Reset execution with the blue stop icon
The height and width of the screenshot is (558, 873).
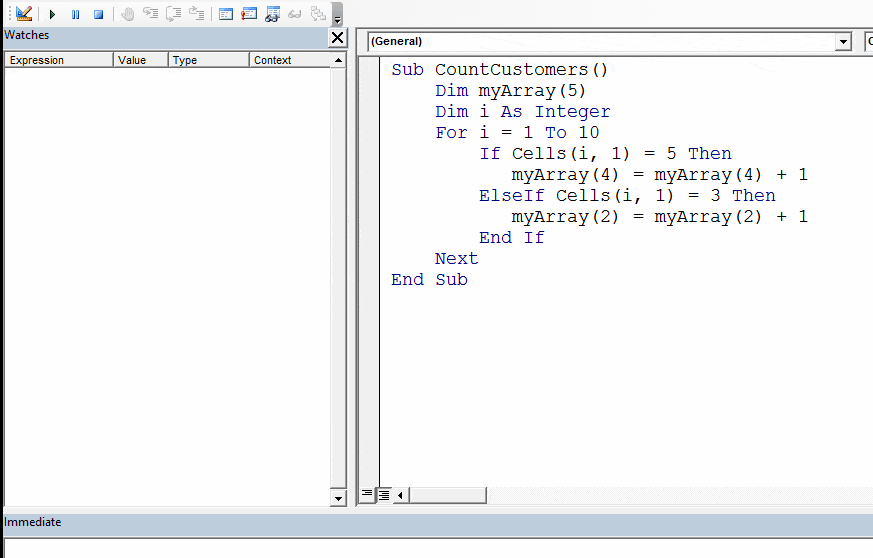99,14
